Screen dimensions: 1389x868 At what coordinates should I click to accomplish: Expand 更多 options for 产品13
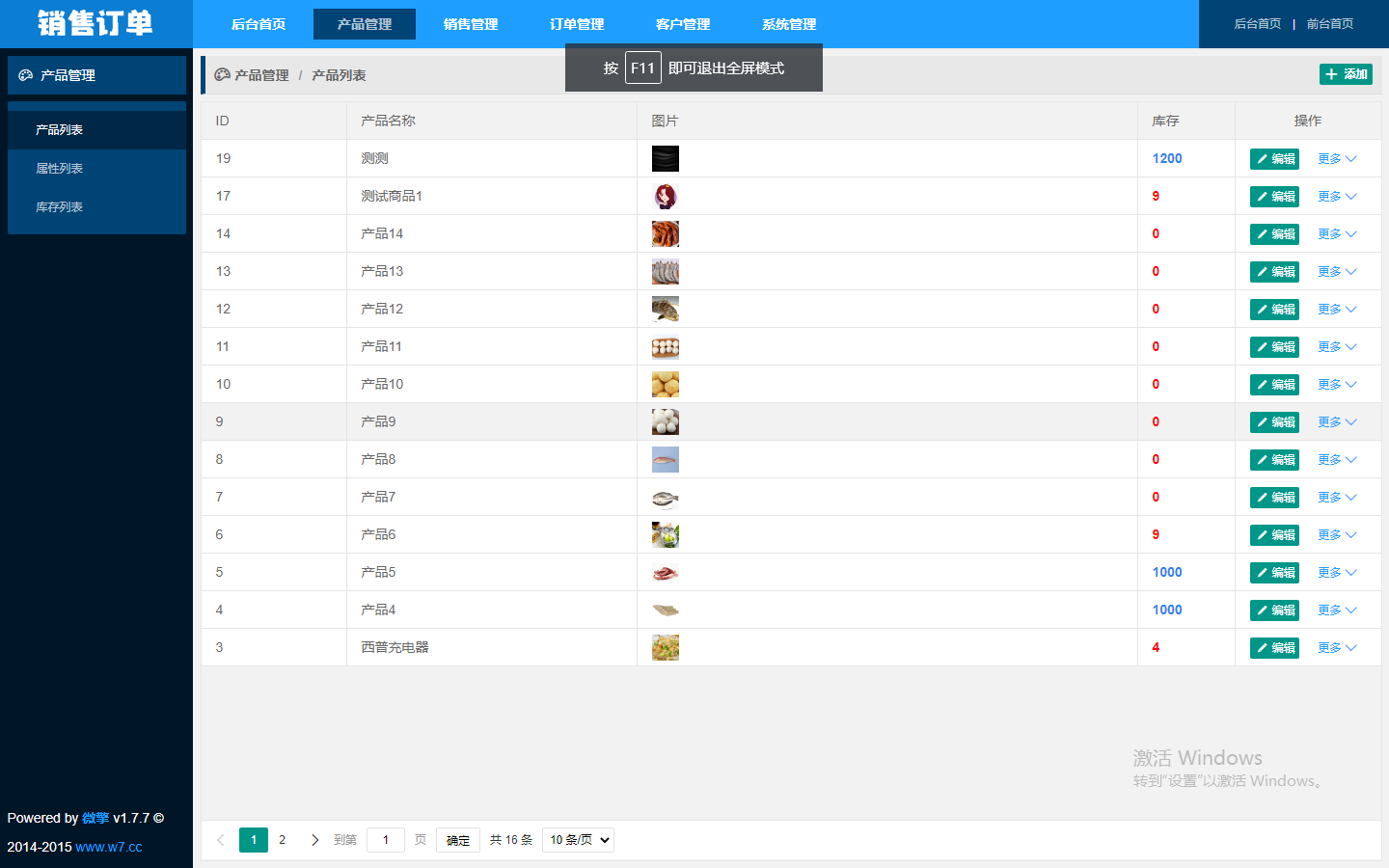1337,272
